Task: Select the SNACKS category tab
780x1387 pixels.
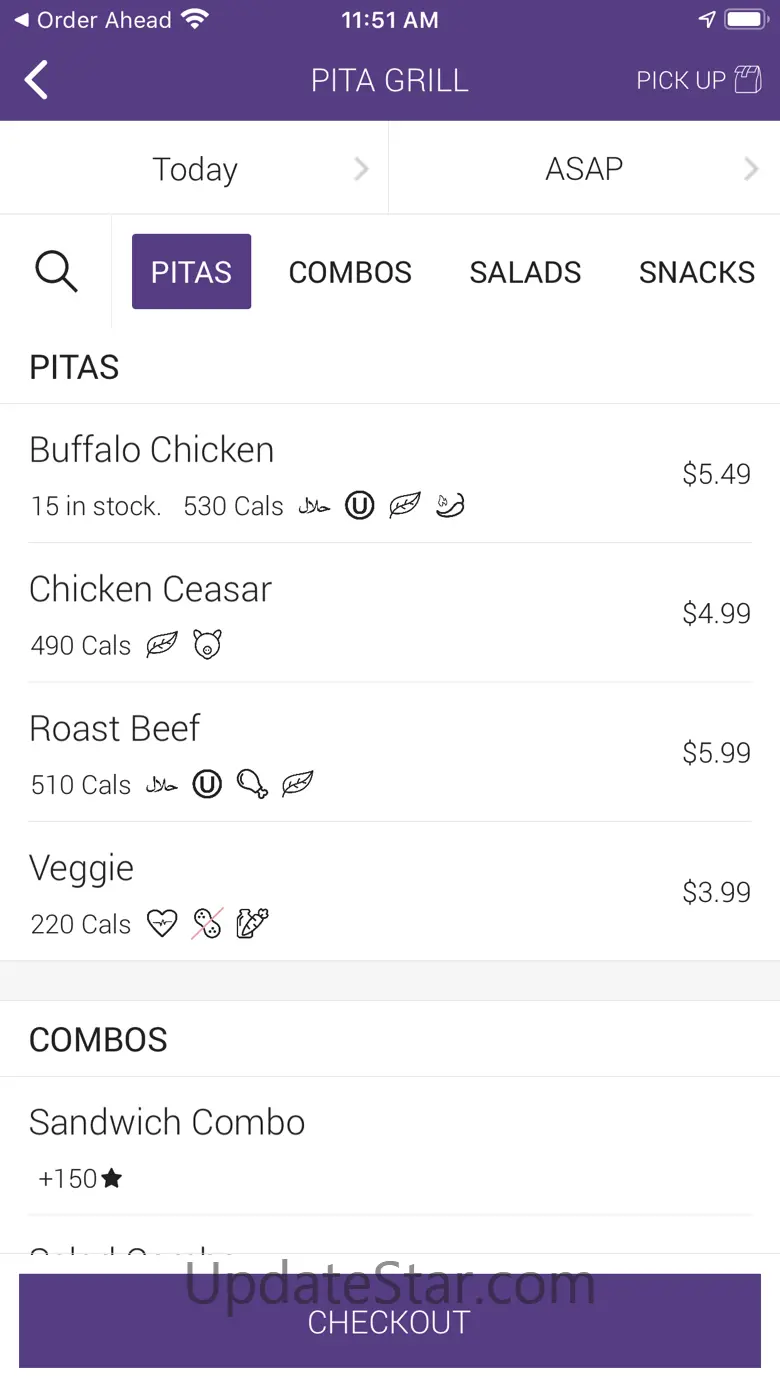Action: pyautogui.click(x=697, y=272)
